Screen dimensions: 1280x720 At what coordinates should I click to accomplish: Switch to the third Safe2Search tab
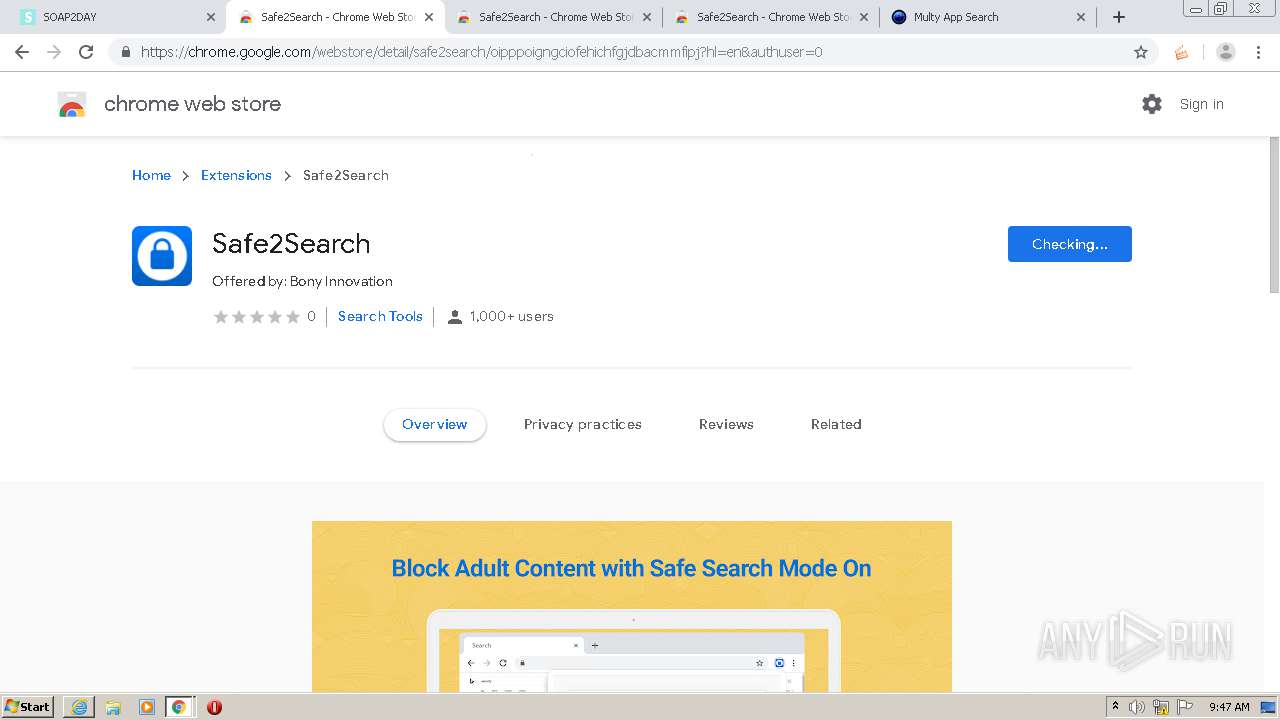pyautogui.click(x=770, y=17)
